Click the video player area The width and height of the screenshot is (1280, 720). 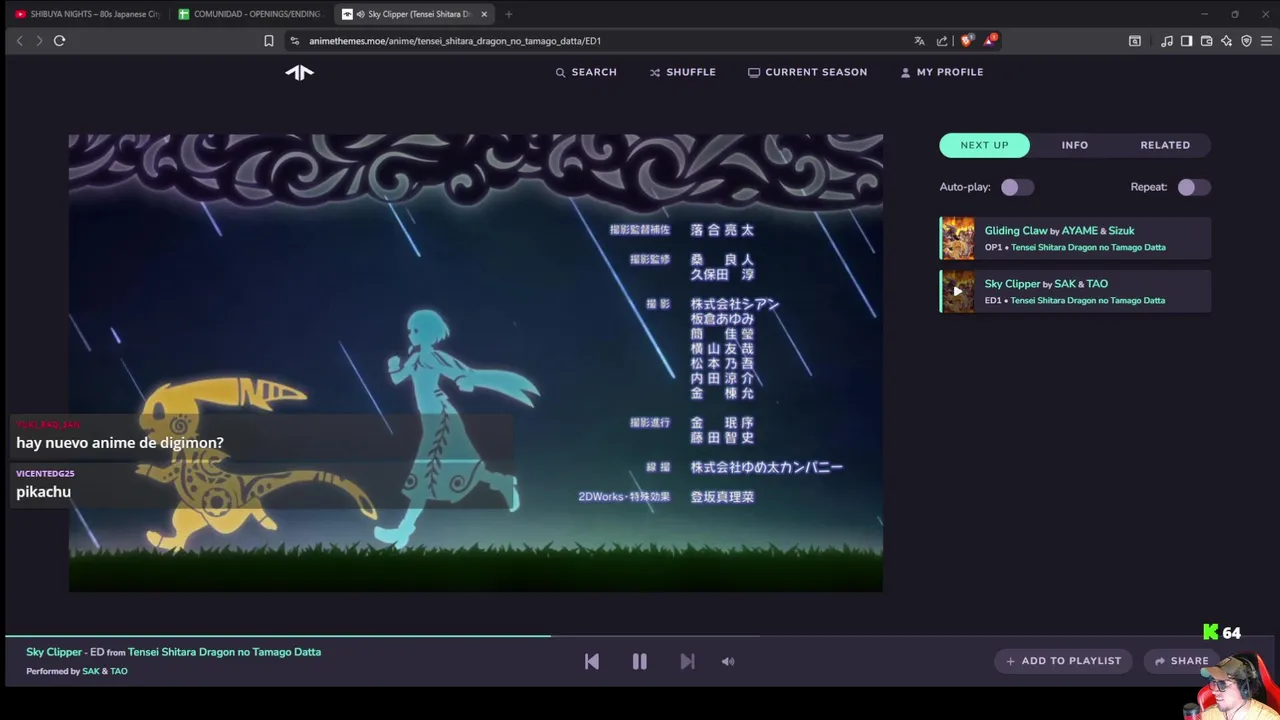475,362
